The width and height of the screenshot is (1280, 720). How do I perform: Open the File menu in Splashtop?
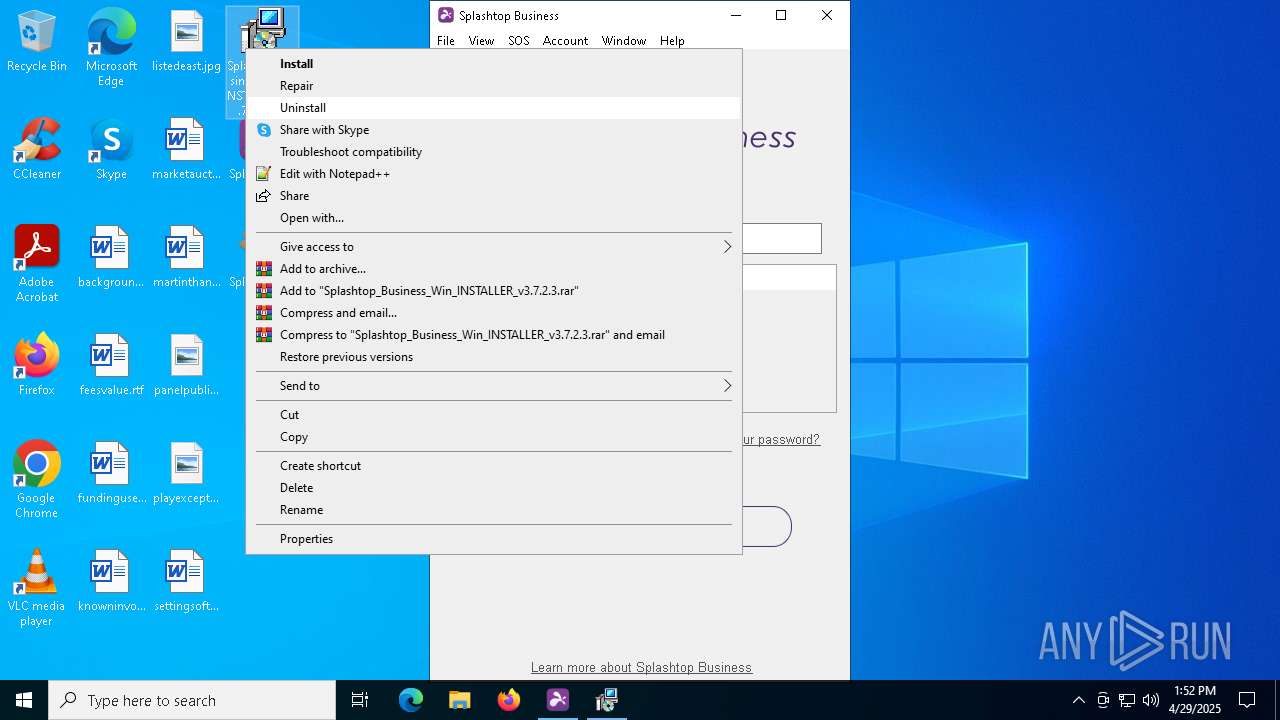446,41
